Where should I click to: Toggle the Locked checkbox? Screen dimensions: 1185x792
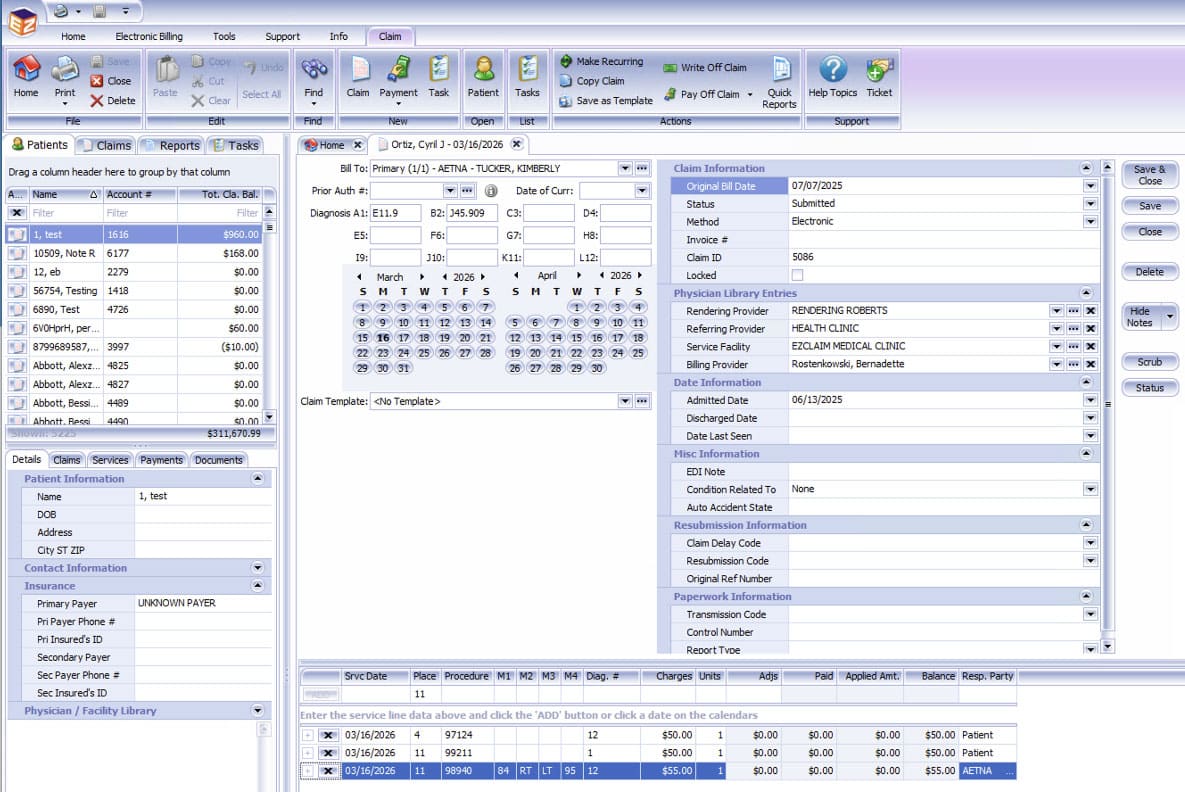(x=797, y=275)
